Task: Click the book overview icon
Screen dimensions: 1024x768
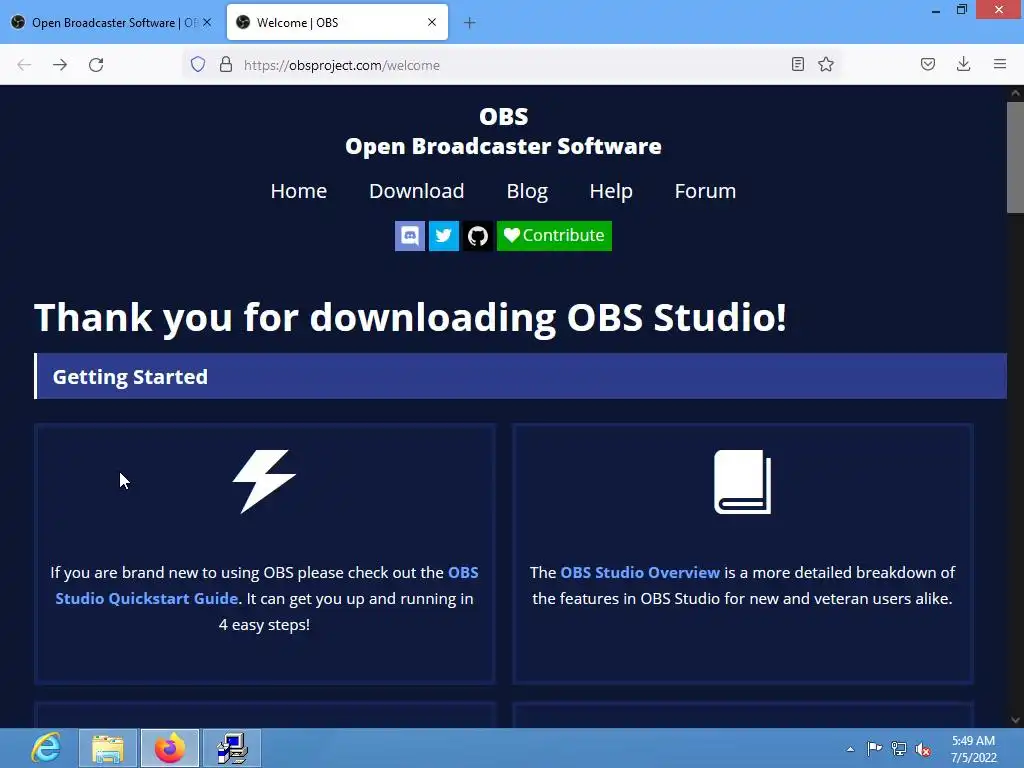Action: [743, 482]
